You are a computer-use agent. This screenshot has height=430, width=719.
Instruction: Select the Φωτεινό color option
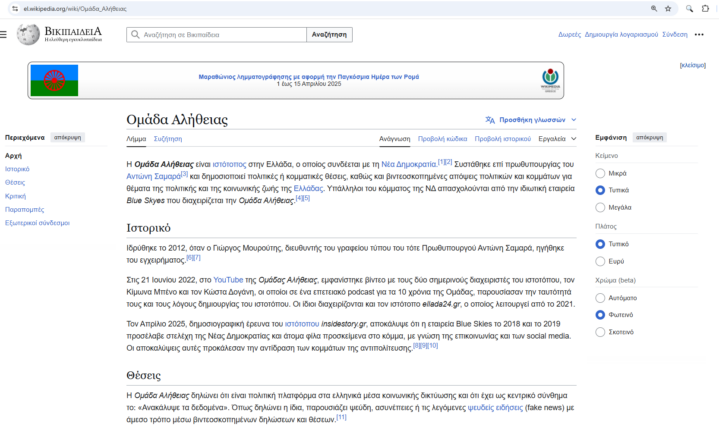point(600,315)
